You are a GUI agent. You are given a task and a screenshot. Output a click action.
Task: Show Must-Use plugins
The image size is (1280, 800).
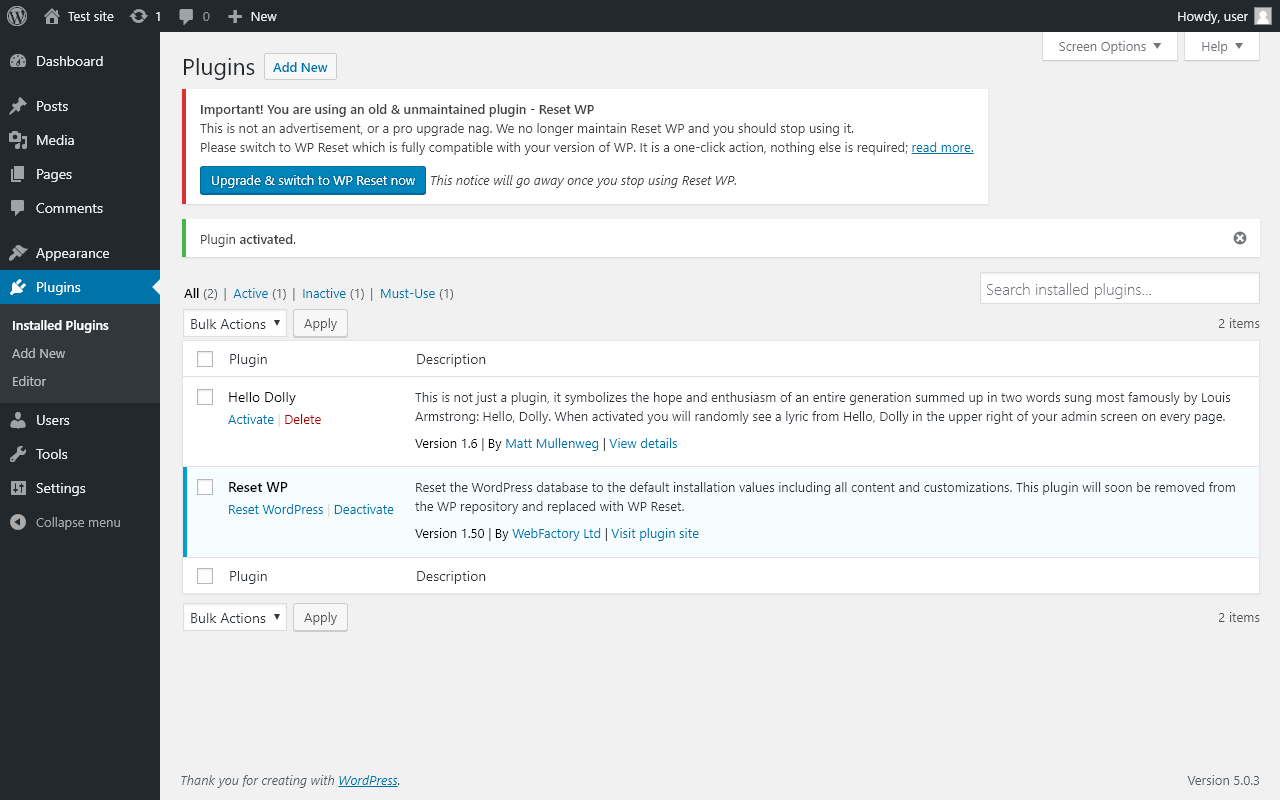point(408,293)
